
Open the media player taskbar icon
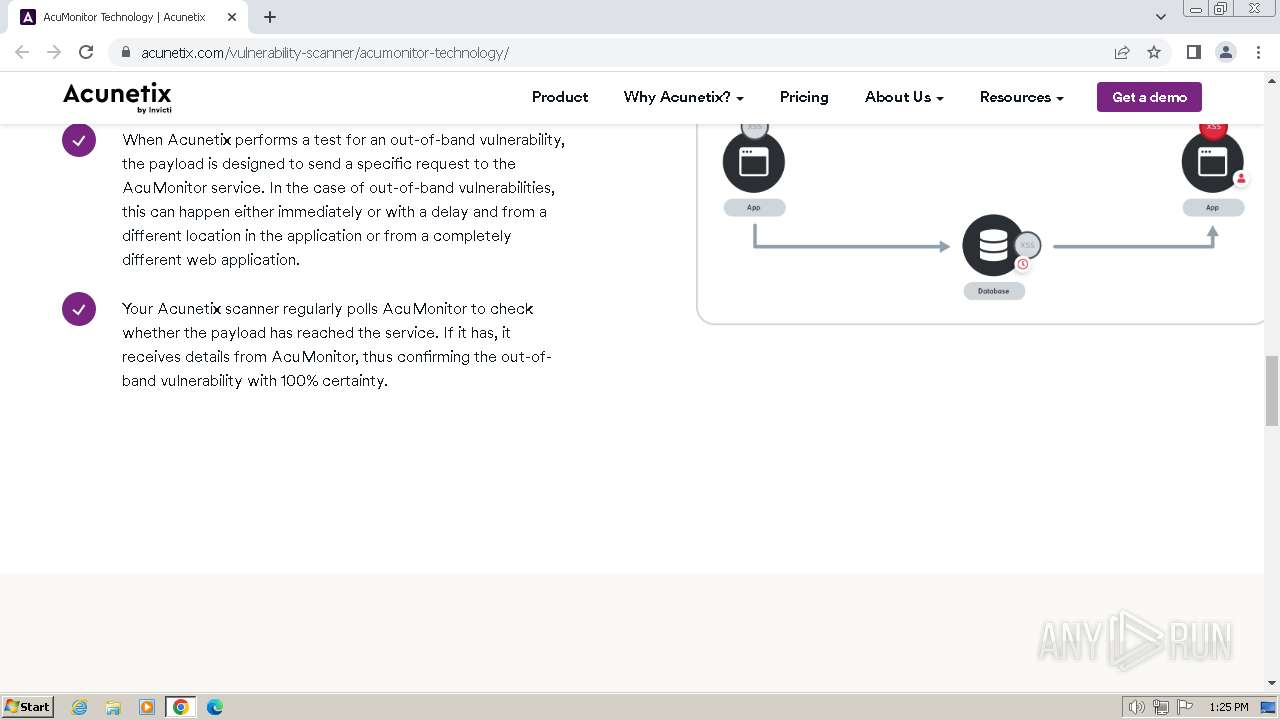pos(147,707)
